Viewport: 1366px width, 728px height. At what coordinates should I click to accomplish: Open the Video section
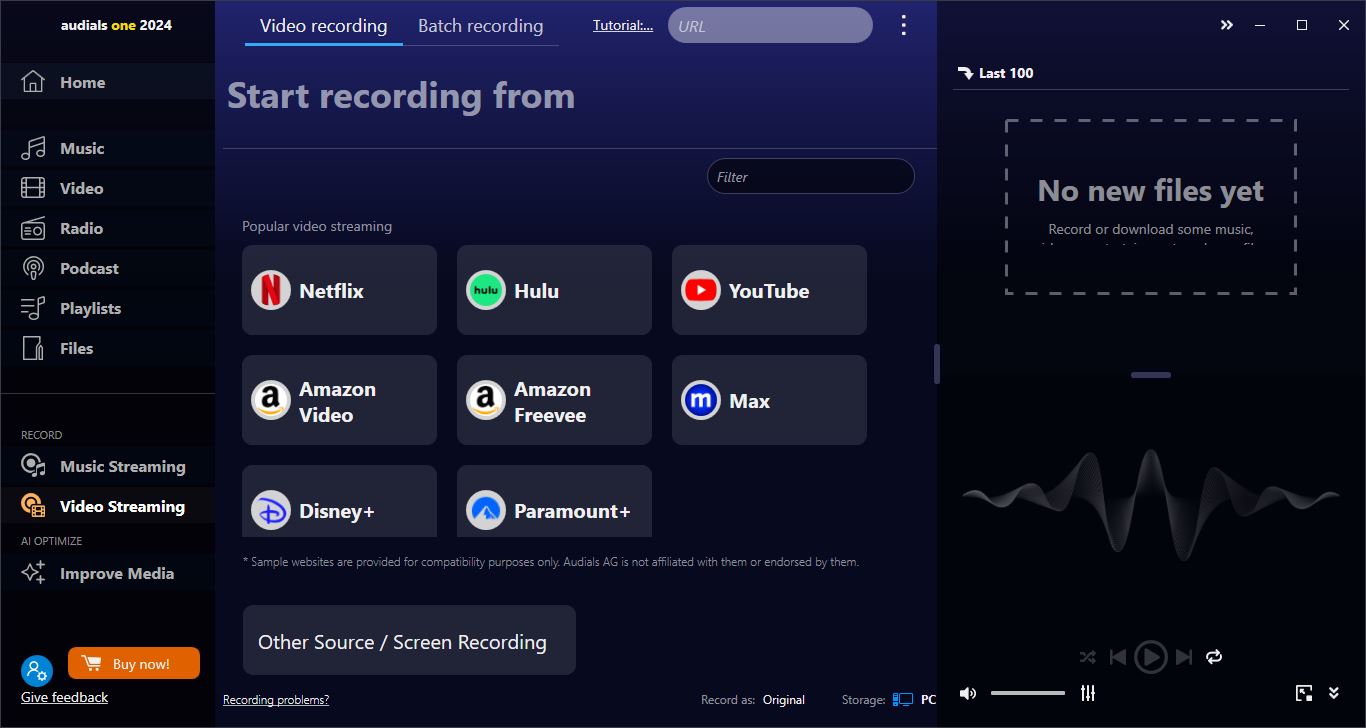click(x=107, y=188)
